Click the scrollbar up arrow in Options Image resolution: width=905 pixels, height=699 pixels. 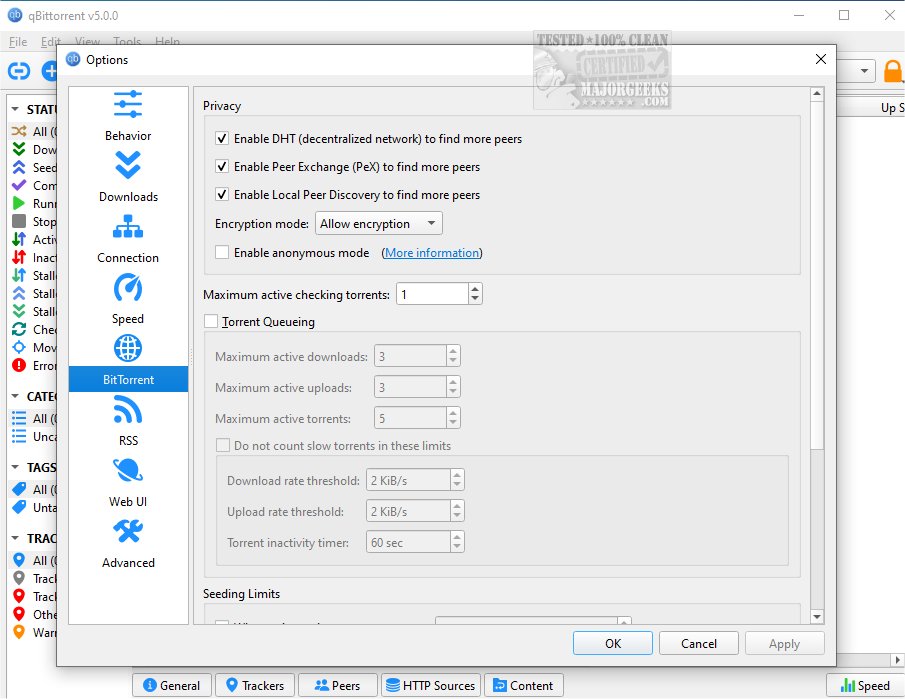click(x=817, y=94)
